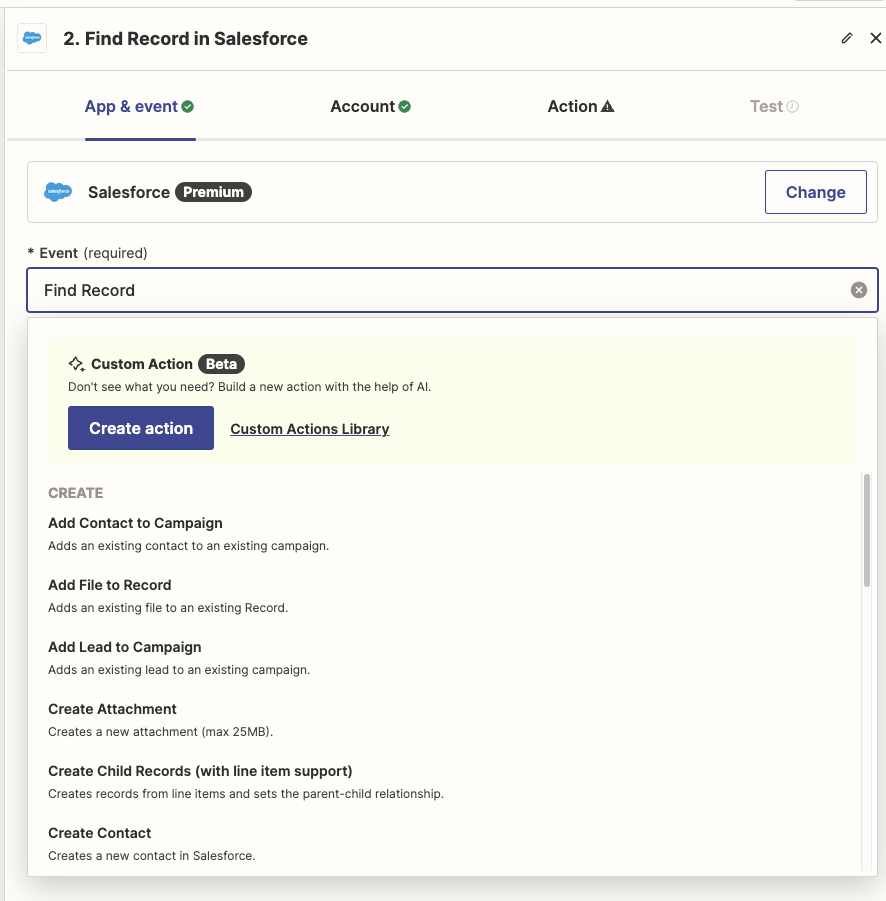
Task: Click the Premium badge
Action: (x=213, y=192)
